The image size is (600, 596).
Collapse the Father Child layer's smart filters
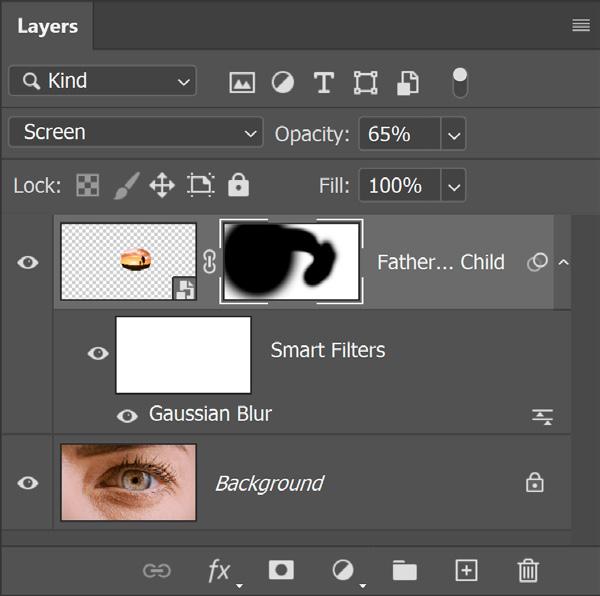pyautogui.click(x=563, y=262)
